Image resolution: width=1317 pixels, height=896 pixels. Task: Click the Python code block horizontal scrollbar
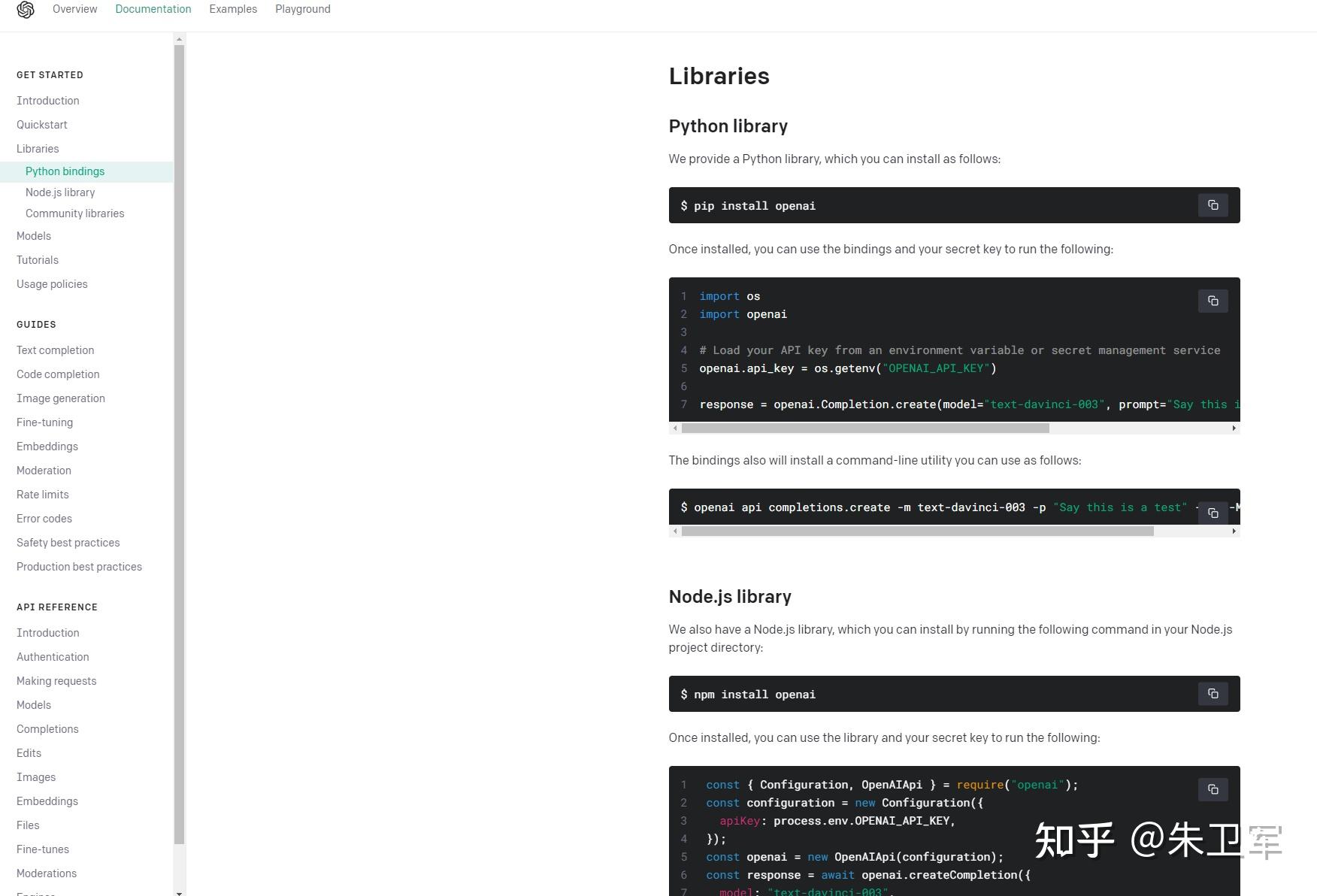(x=865, y=428)
